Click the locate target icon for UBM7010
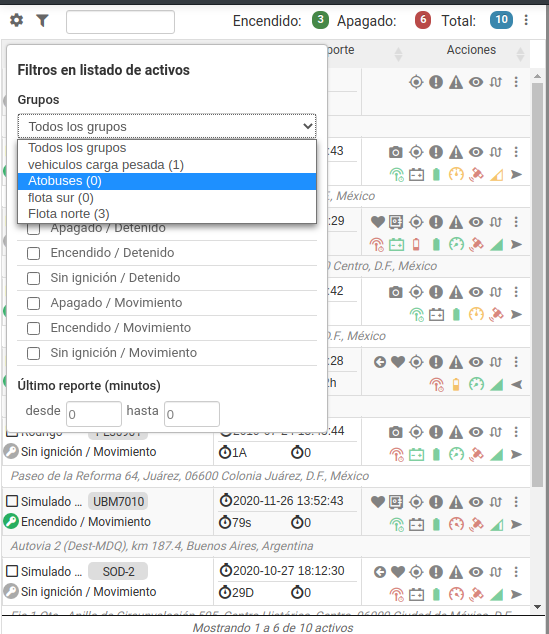 [416, 502]
